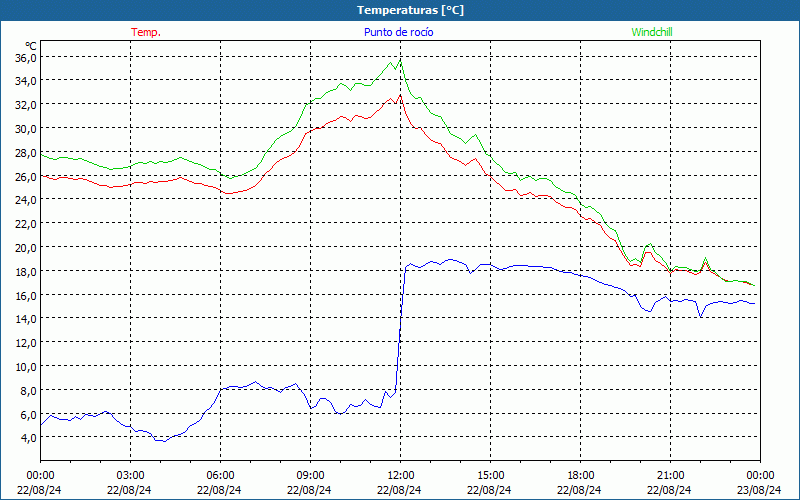The width and height of the screenshot is (800, 500).
Task: Click the °C unit label
Action: pyautogui.click(x=31, y=46)
